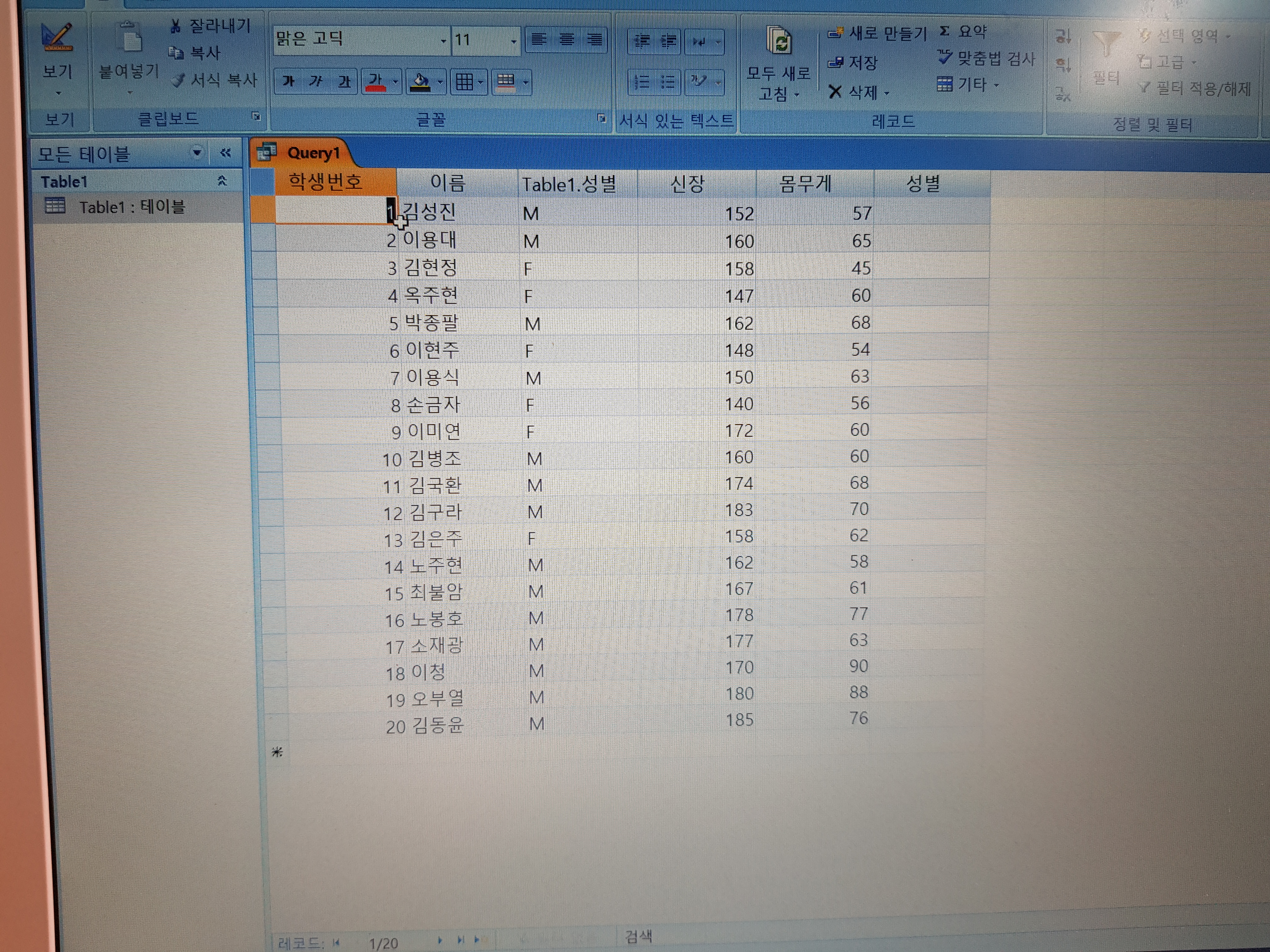Click 잘라내기 (Cut)
Image resolution: width=1270 pixels, height=952 pixels.
pyautogui.click(x=210, y=26)
